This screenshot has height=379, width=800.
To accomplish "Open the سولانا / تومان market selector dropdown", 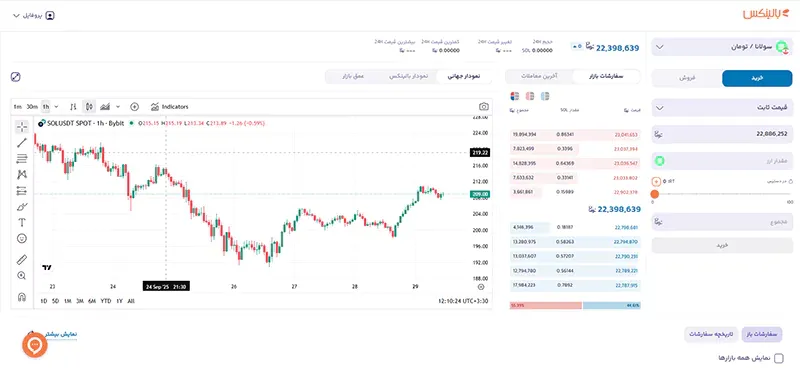I will tap(721, 47).
